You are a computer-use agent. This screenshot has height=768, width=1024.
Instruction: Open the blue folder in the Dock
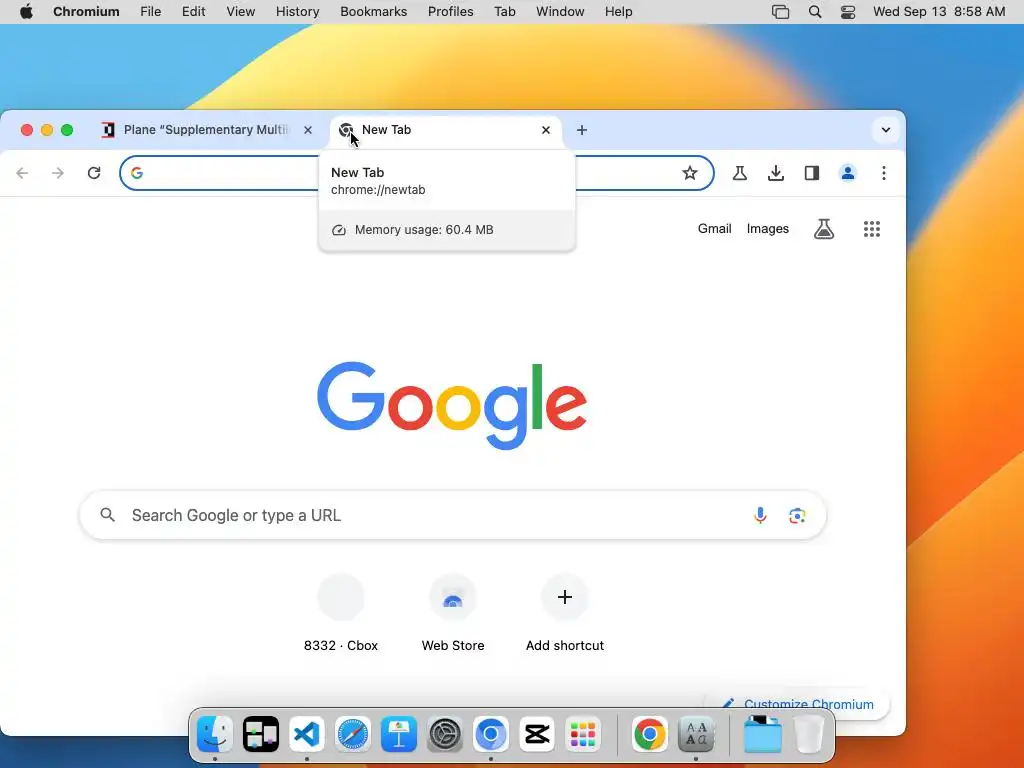(x=762, y=734)
